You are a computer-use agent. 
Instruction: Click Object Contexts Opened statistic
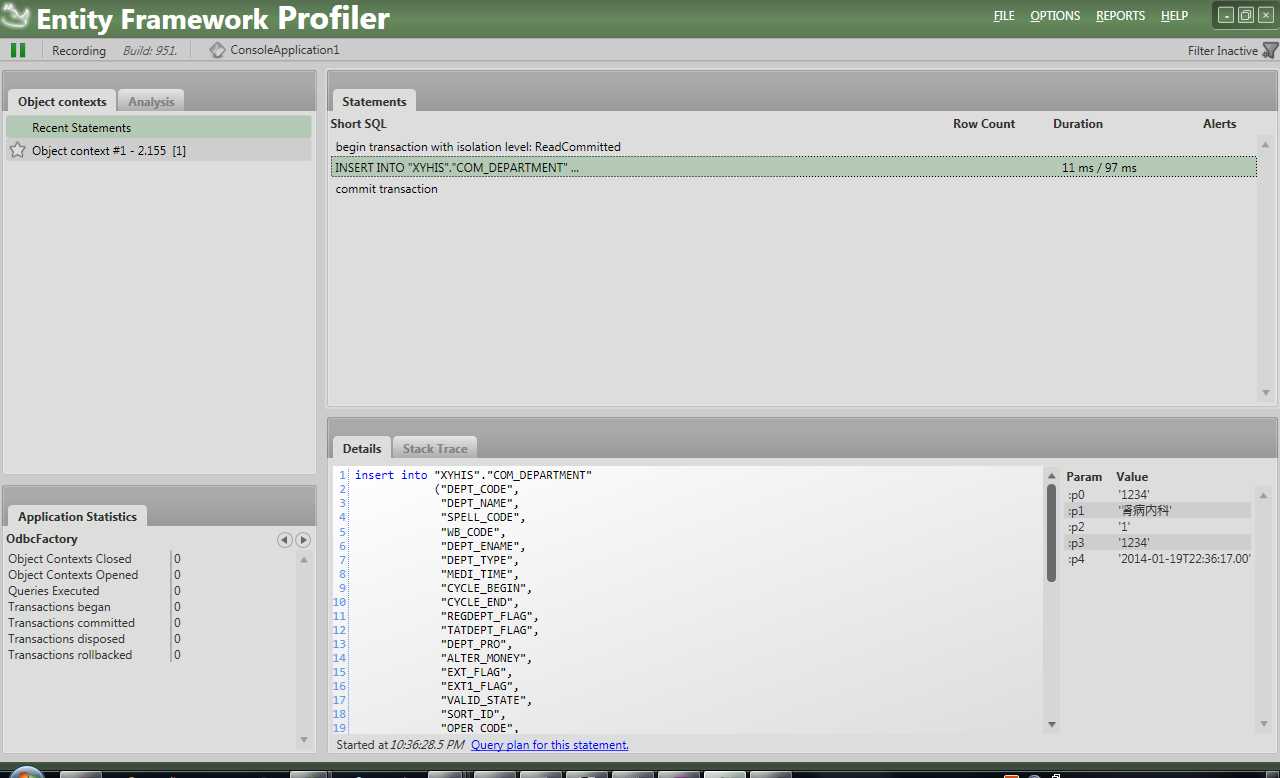[73, 575]
